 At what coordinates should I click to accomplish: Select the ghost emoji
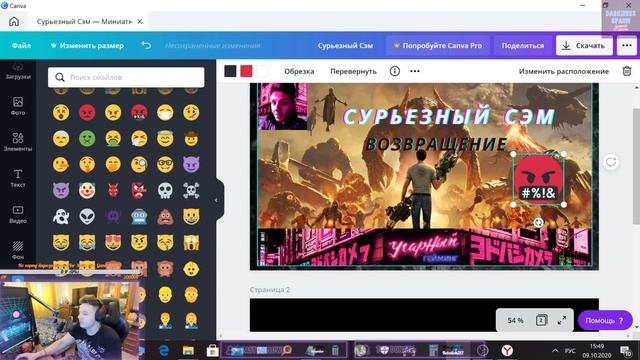tap(61, 216)
